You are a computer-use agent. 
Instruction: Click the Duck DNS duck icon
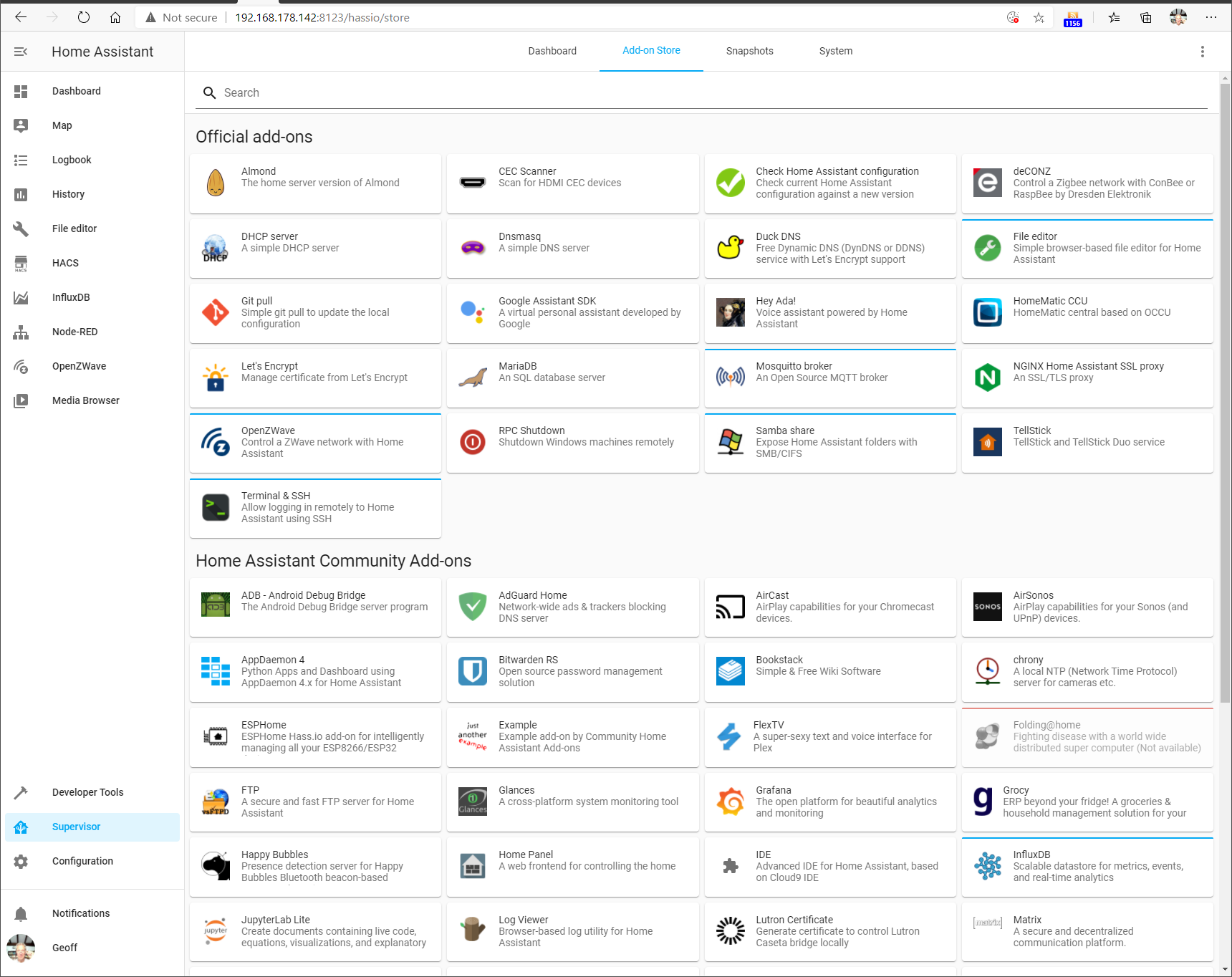(x=730, y=248)
